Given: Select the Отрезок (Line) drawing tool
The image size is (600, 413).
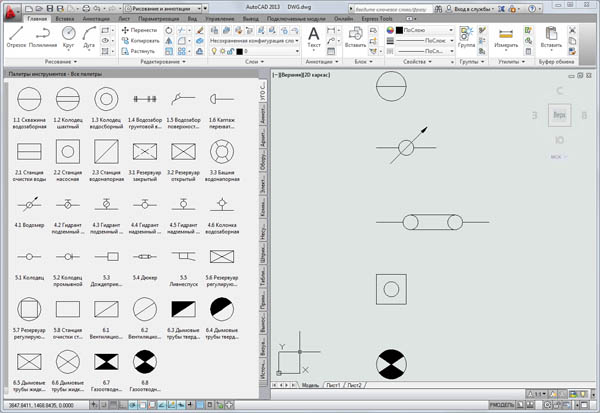Looking at the screenshot, I should (17, 36).
